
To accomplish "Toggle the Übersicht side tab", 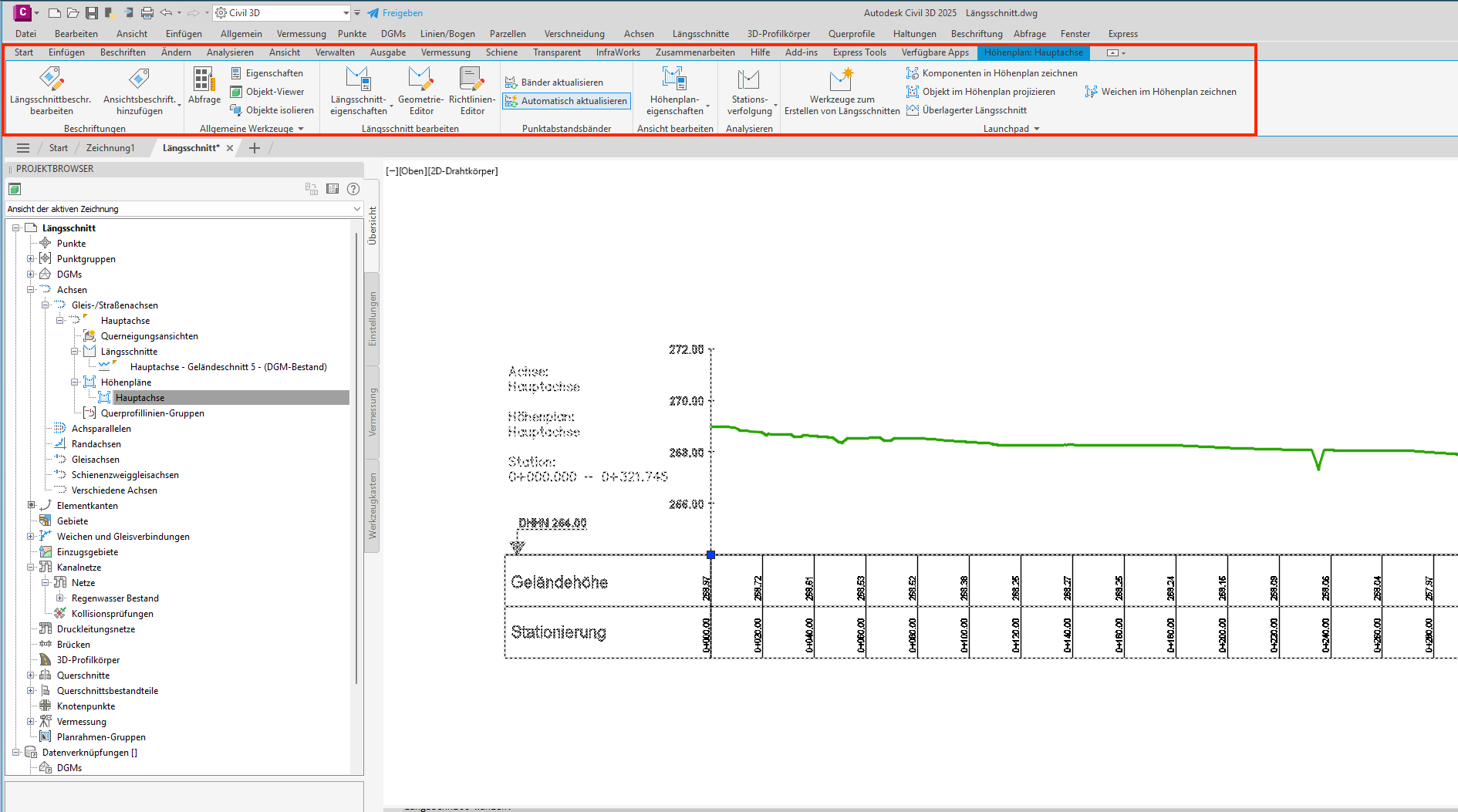I will point(373,226).
